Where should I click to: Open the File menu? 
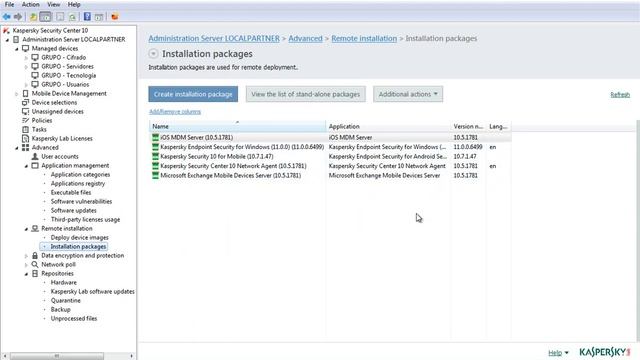(9, 4)
